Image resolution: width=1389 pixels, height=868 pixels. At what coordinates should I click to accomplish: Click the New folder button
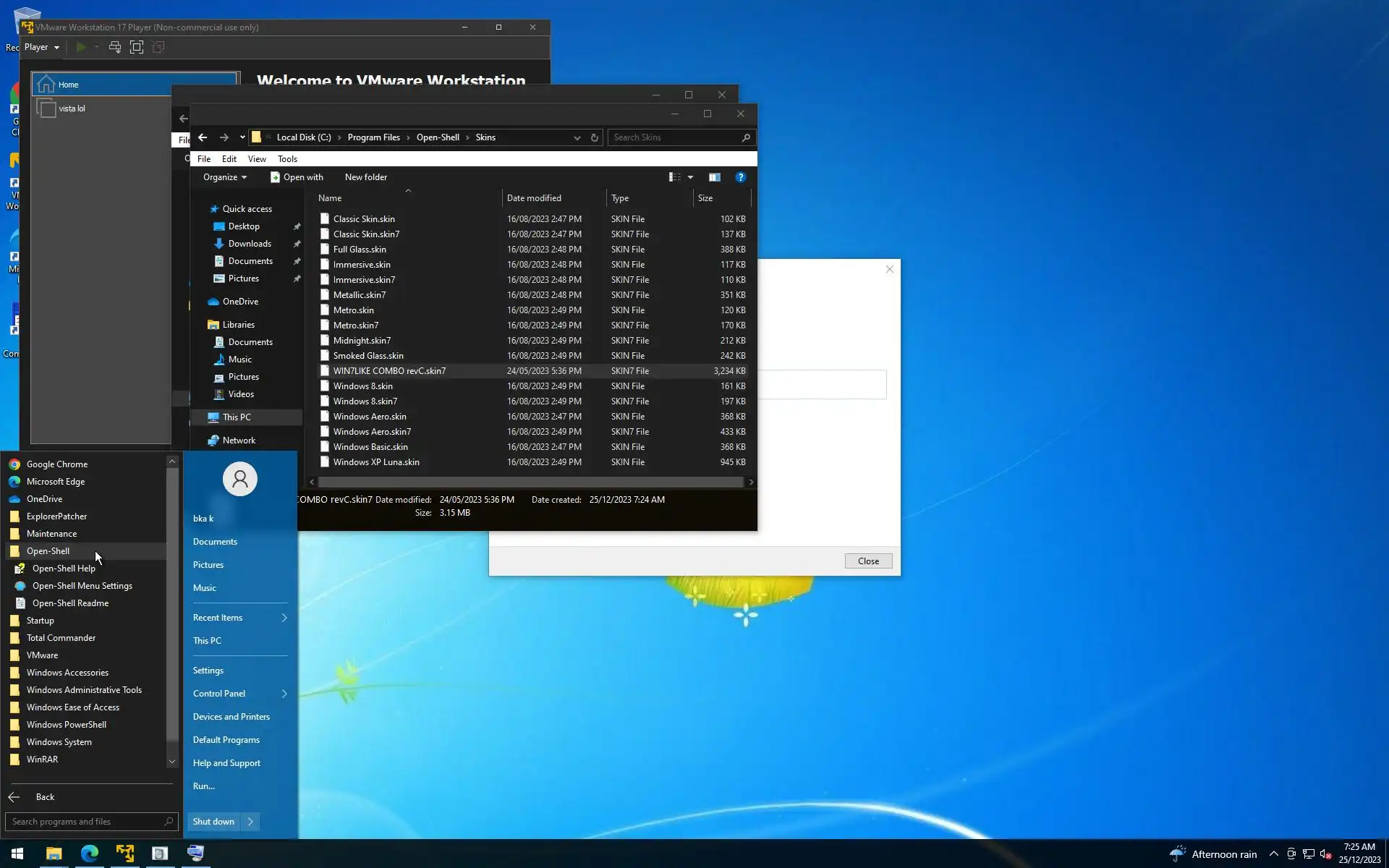click(365, 177)
